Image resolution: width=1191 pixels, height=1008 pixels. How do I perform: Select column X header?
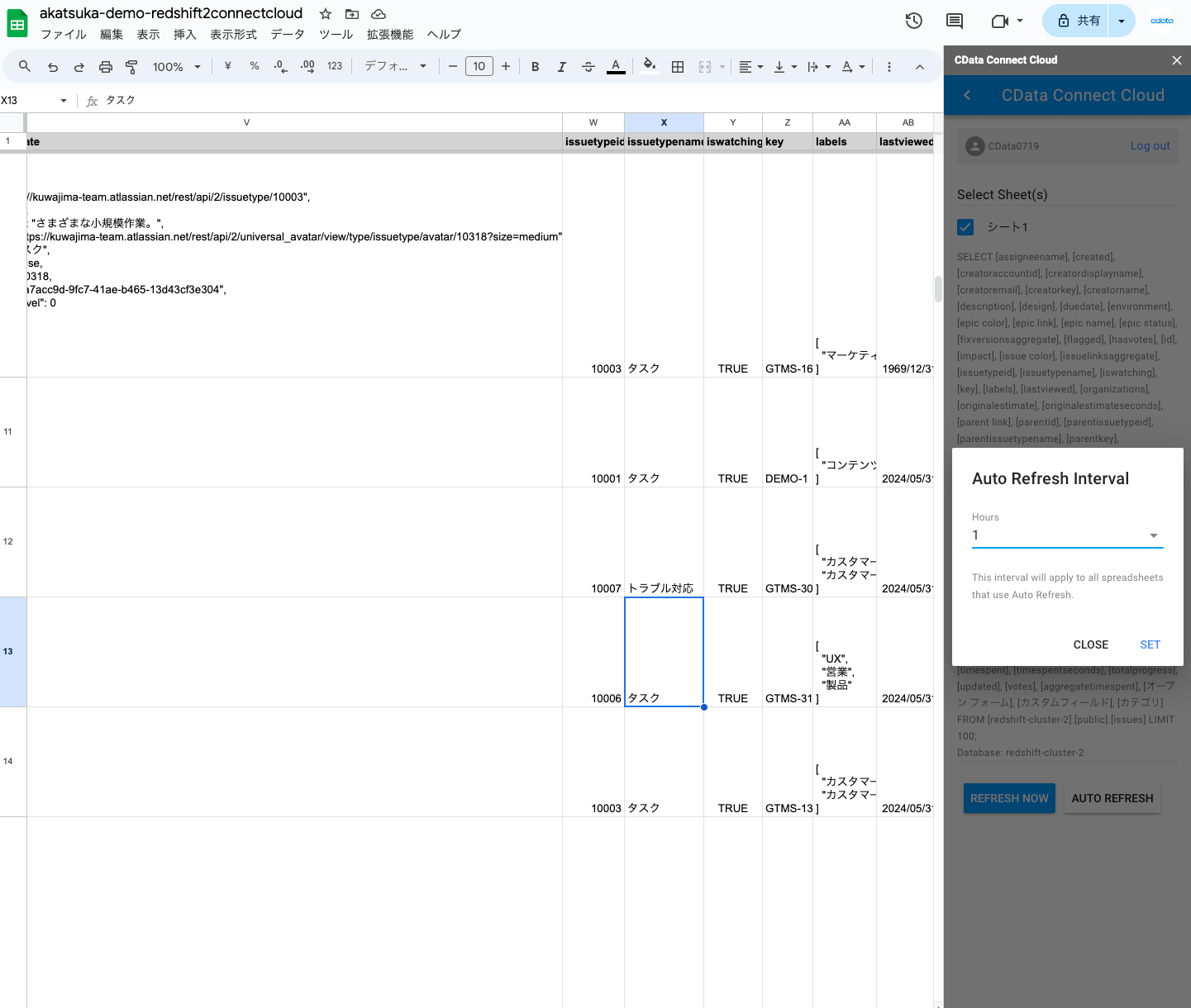pyautogui.click(x=664, y=122)
